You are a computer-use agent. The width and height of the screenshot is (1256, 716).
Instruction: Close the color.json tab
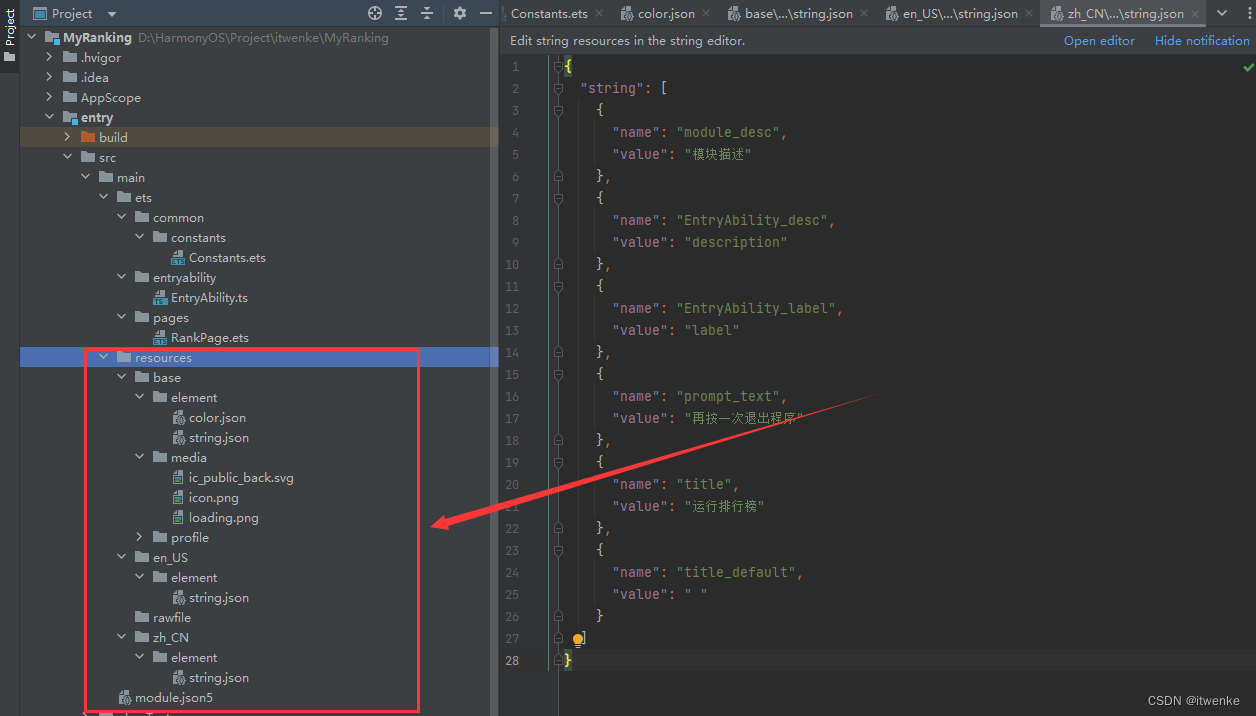[706, 13]
